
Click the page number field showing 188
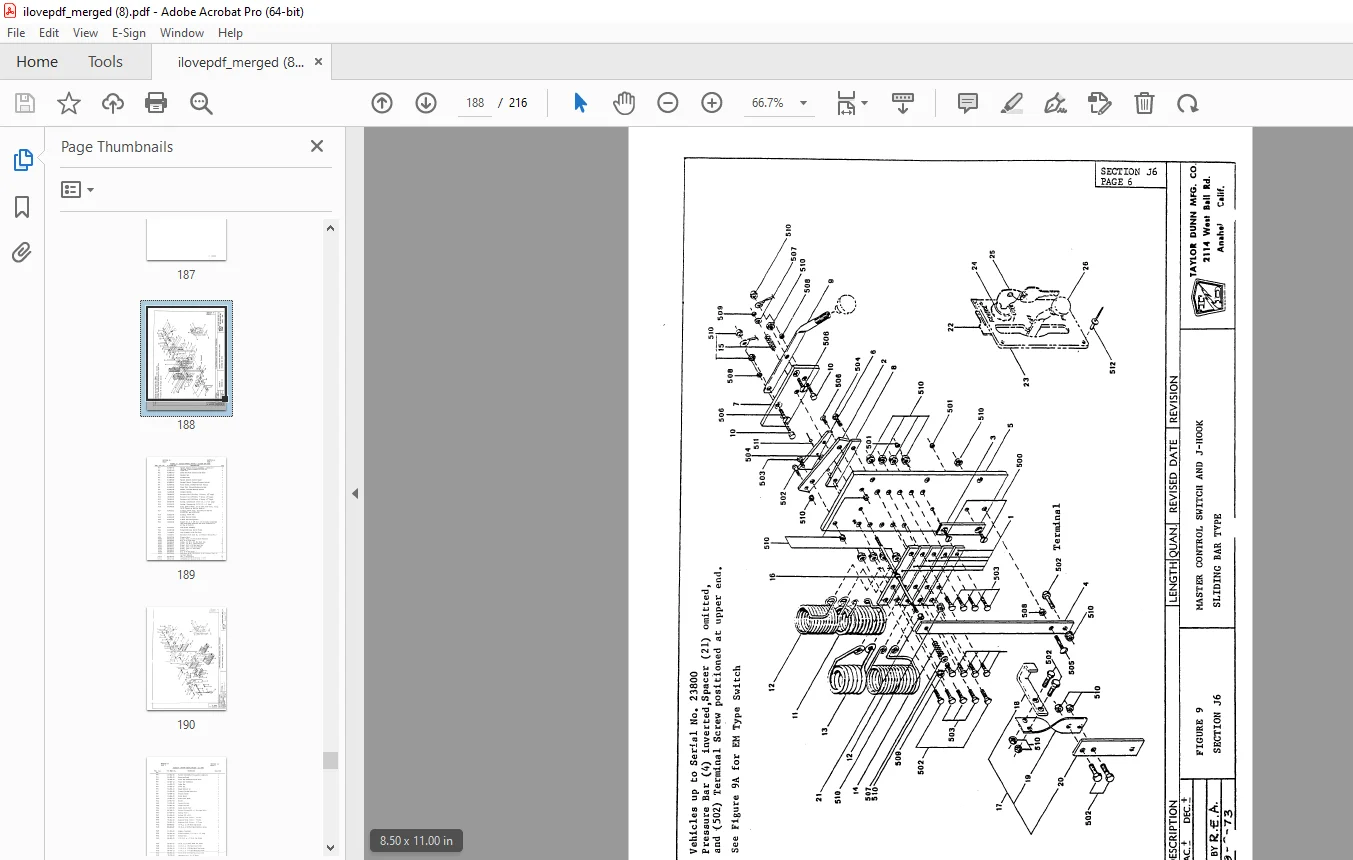pos(475,103)
